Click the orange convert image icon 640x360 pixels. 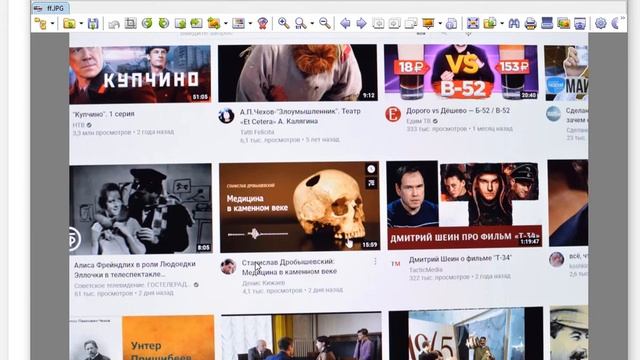[x=213, y=24]
